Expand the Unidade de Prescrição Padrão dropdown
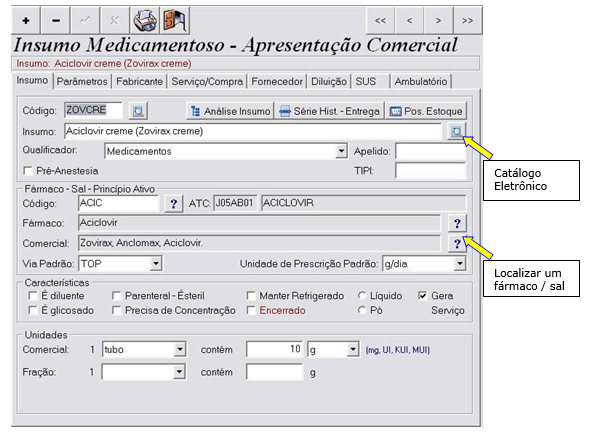 (460, 263)
